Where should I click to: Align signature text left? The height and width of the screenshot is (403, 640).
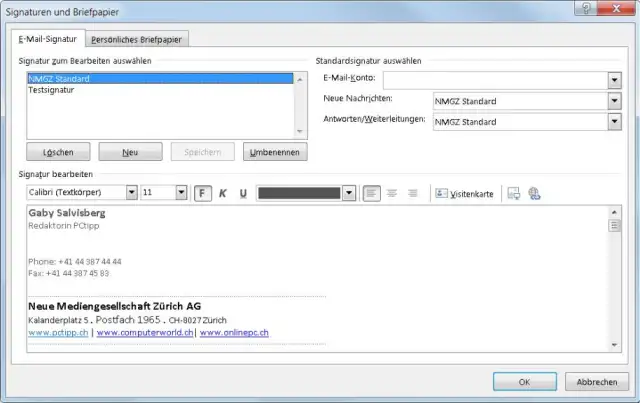pyautogui.click(x=371, y=193)
